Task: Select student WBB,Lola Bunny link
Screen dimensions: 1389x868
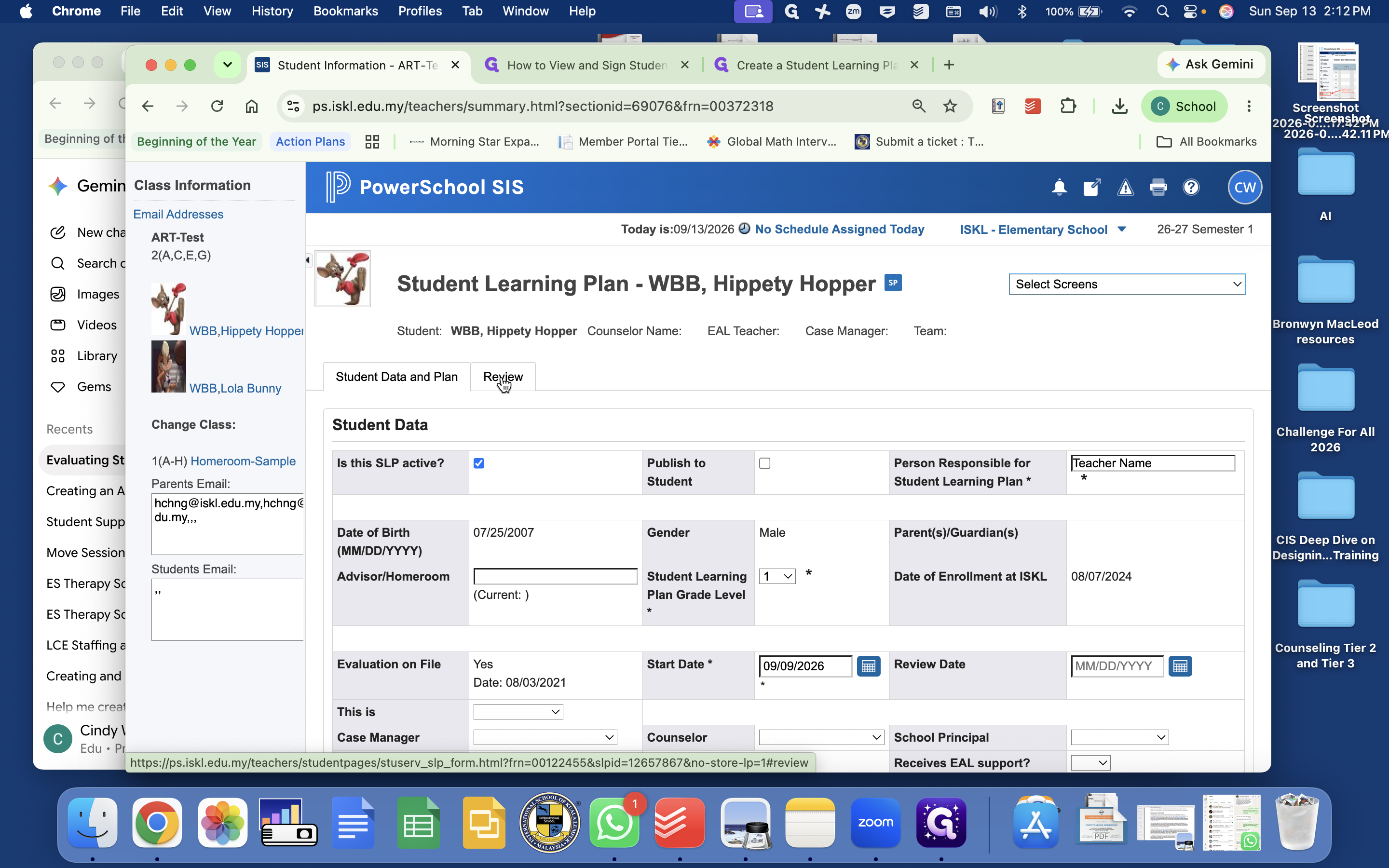Action: click(x=235, y=388)
